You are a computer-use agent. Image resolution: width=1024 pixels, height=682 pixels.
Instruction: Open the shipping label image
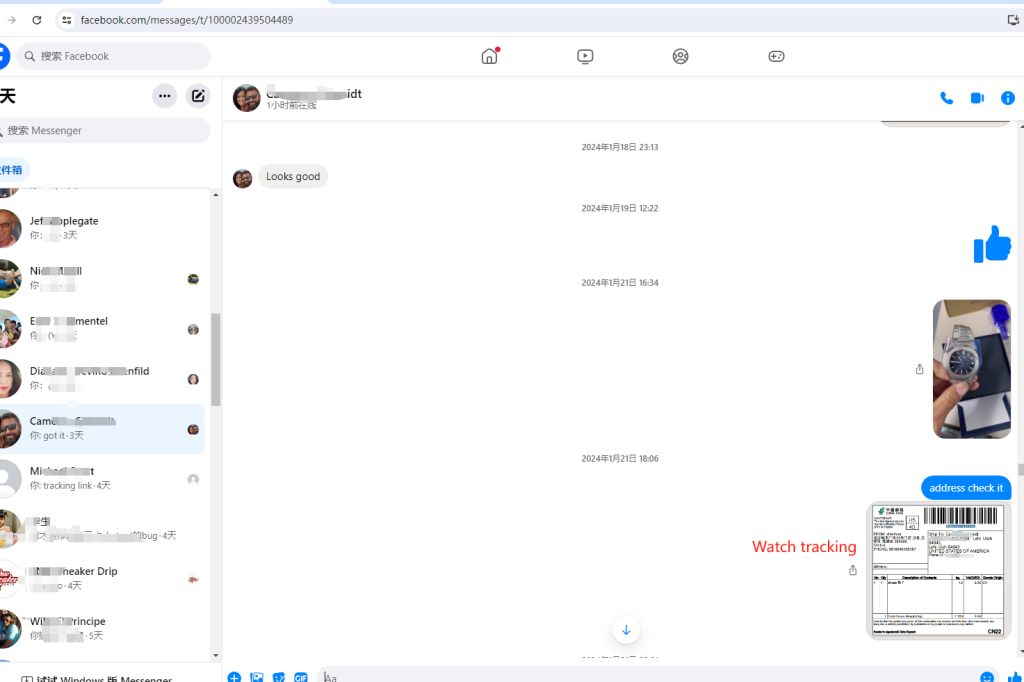938,570
